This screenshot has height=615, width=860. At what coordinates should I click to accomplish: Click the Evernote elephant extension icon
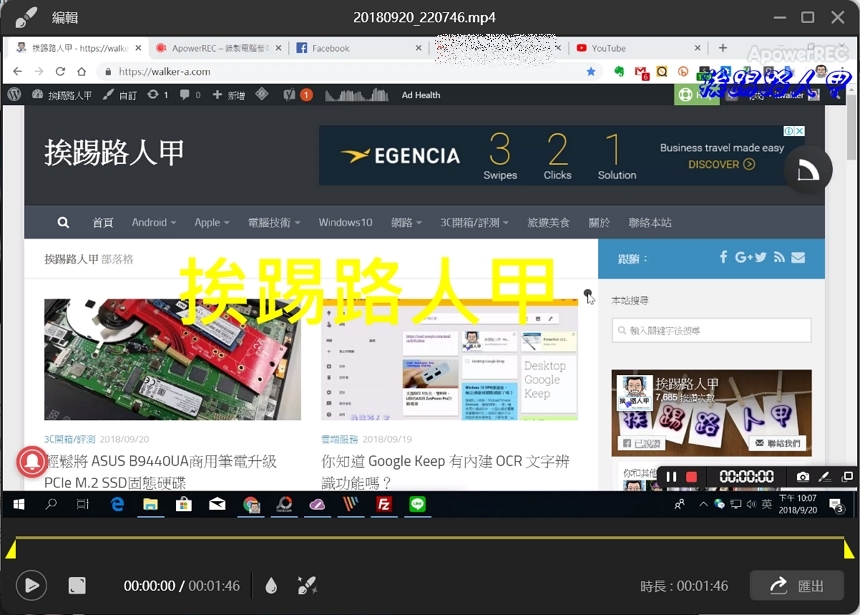tap(619, 72)
